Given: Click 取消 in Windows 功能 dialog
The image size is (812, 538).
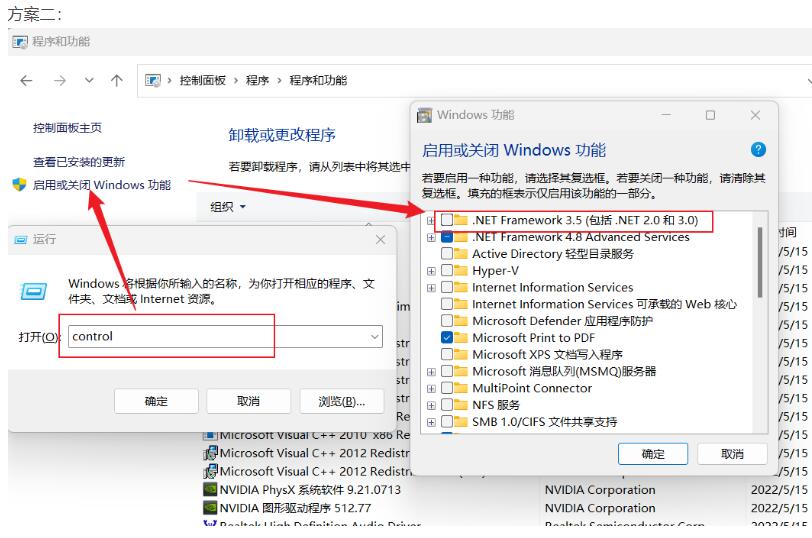Looking at the screenshot, I should pyautogui.click(x=732, y=454).
